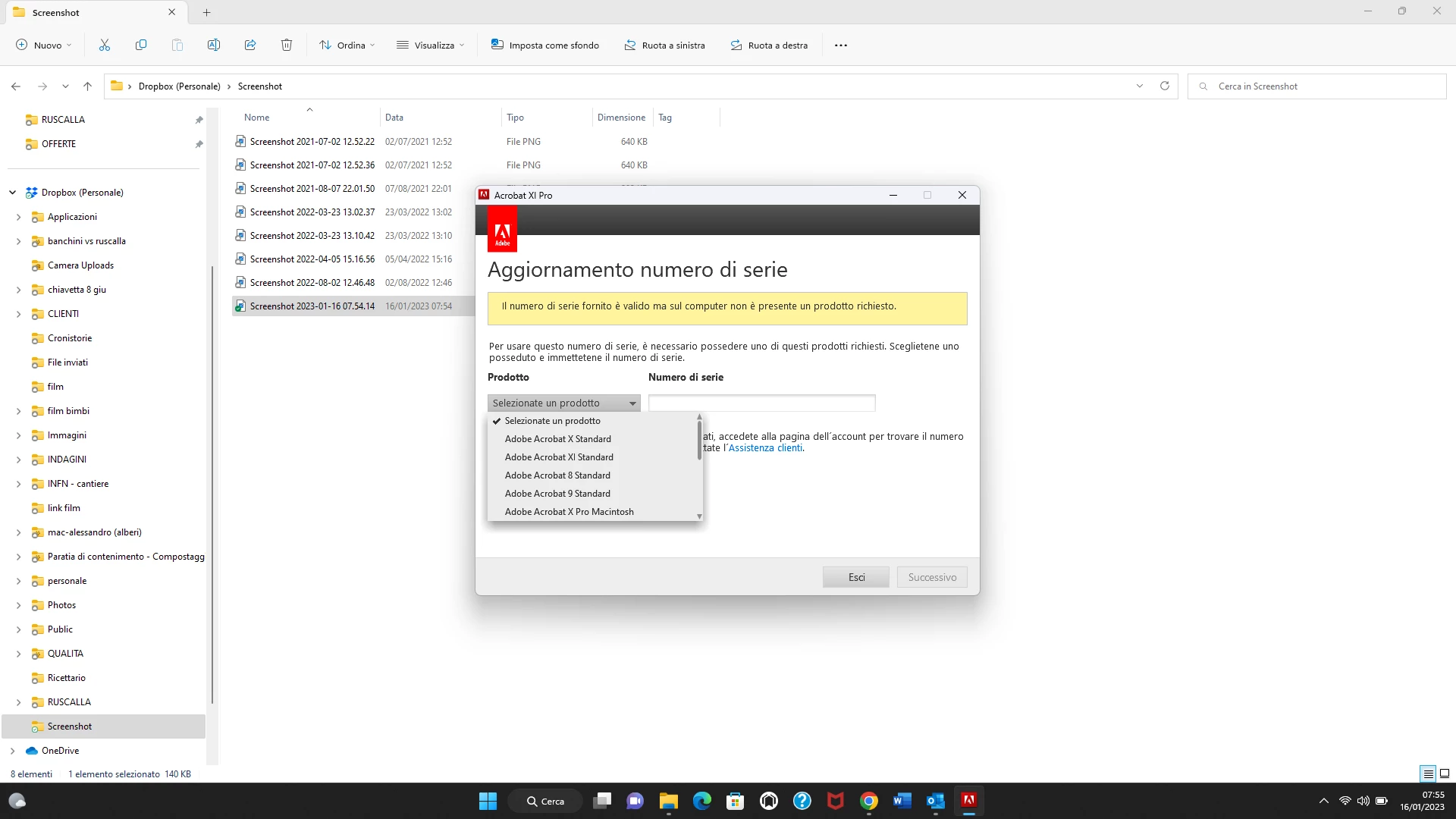This screenshot has height=819, width=1456.
Task: Open McAfee shield icon on taskbar
Action: pyautogui.click(x=836, y=801)
